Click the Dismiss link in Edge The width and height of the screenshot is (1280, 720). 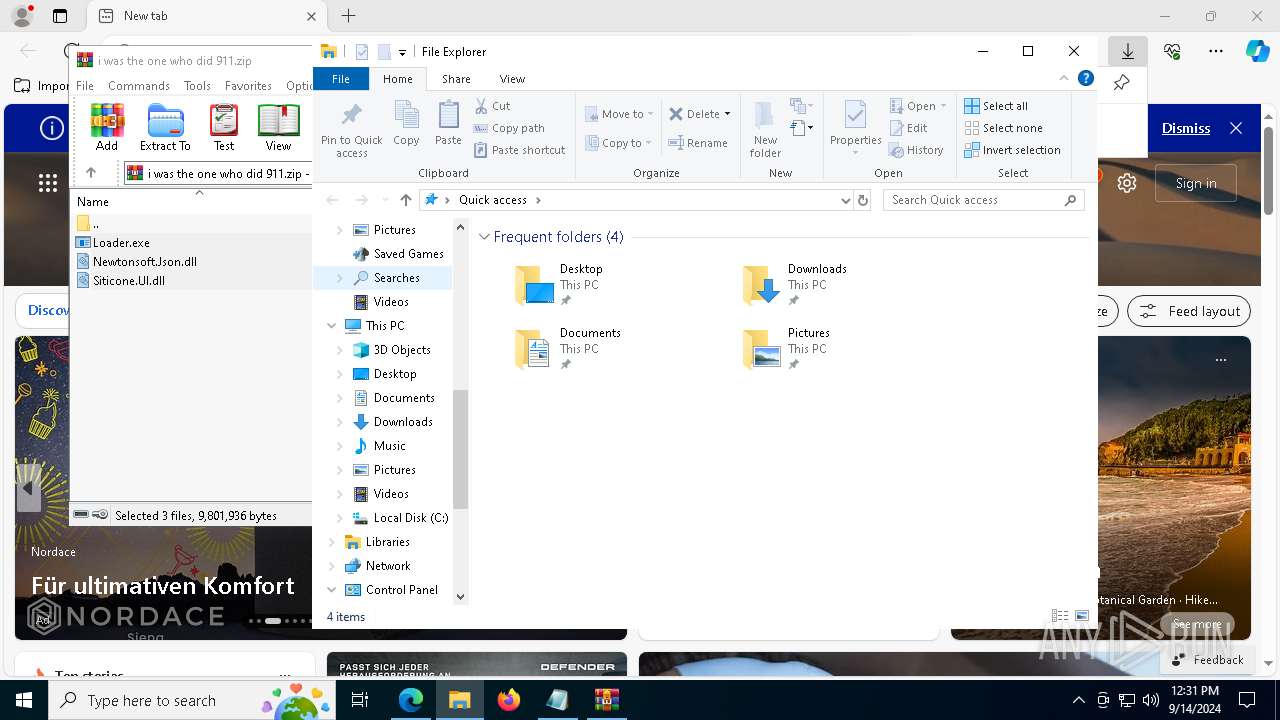point(1186,128)
